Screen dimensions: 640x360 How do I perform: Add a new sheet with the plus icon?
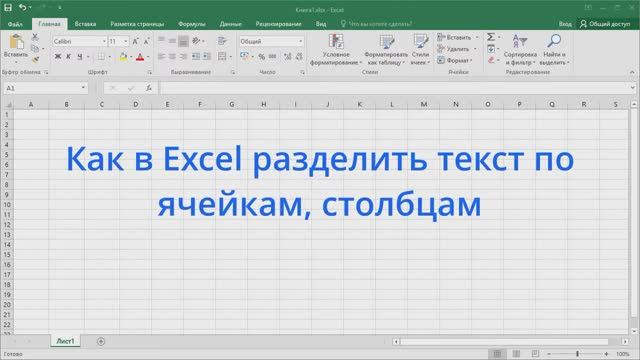click(x=101, y=341)
